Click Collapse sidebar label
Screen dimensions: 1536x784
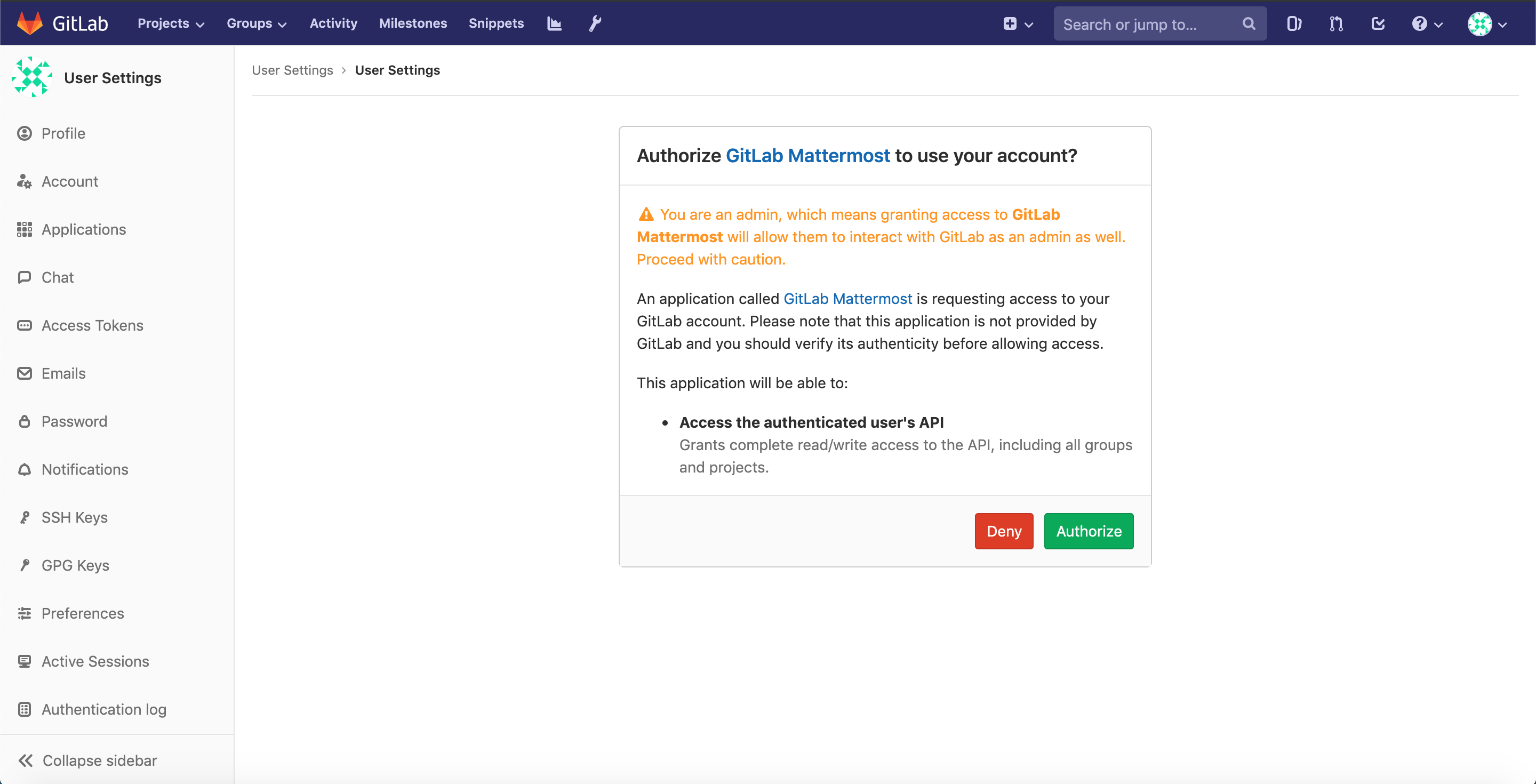pyautogui.click(x=100, y=761)
